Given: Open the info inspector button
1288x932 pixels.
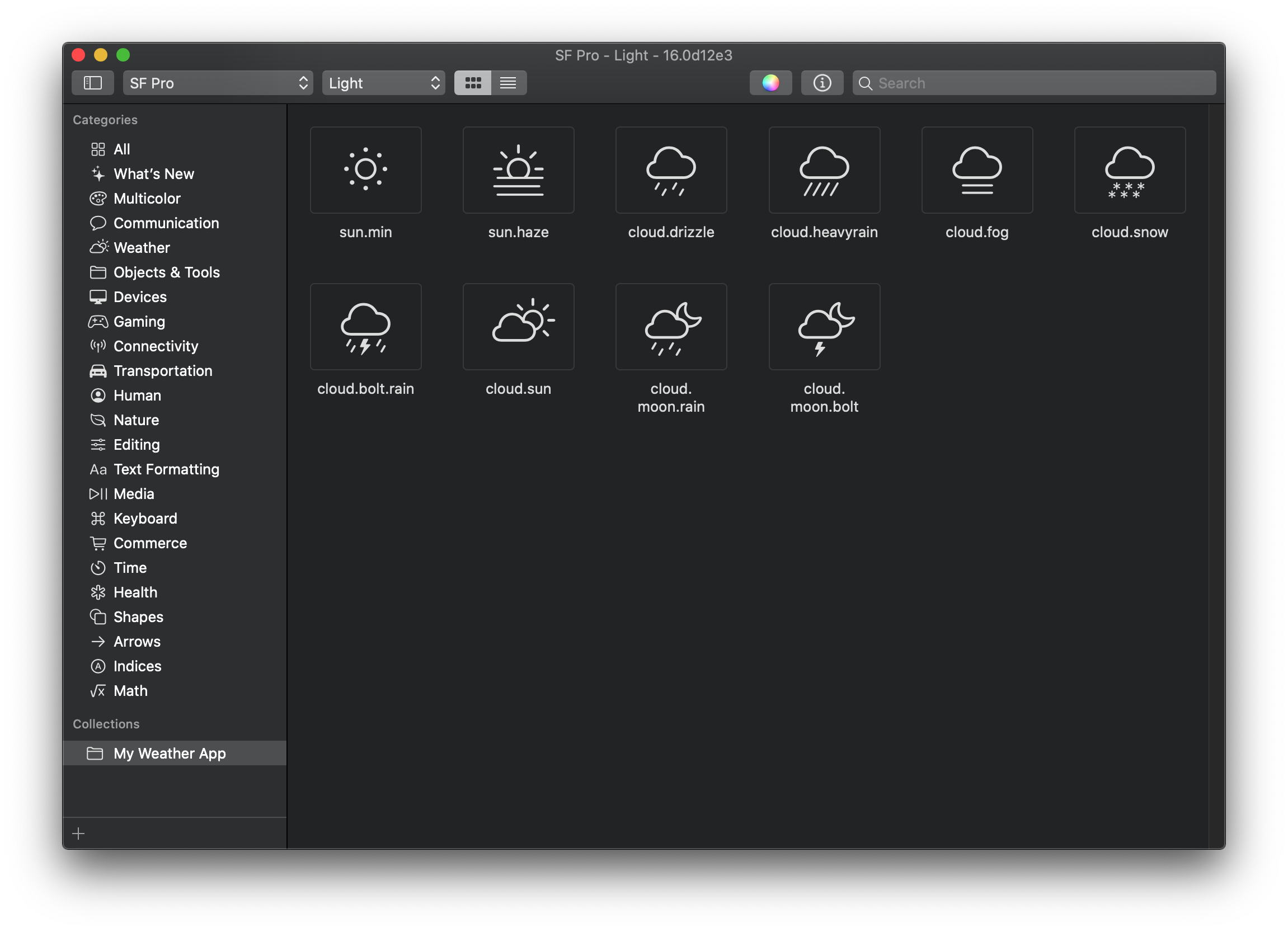Looking at the screenshot, I should 821,83.
